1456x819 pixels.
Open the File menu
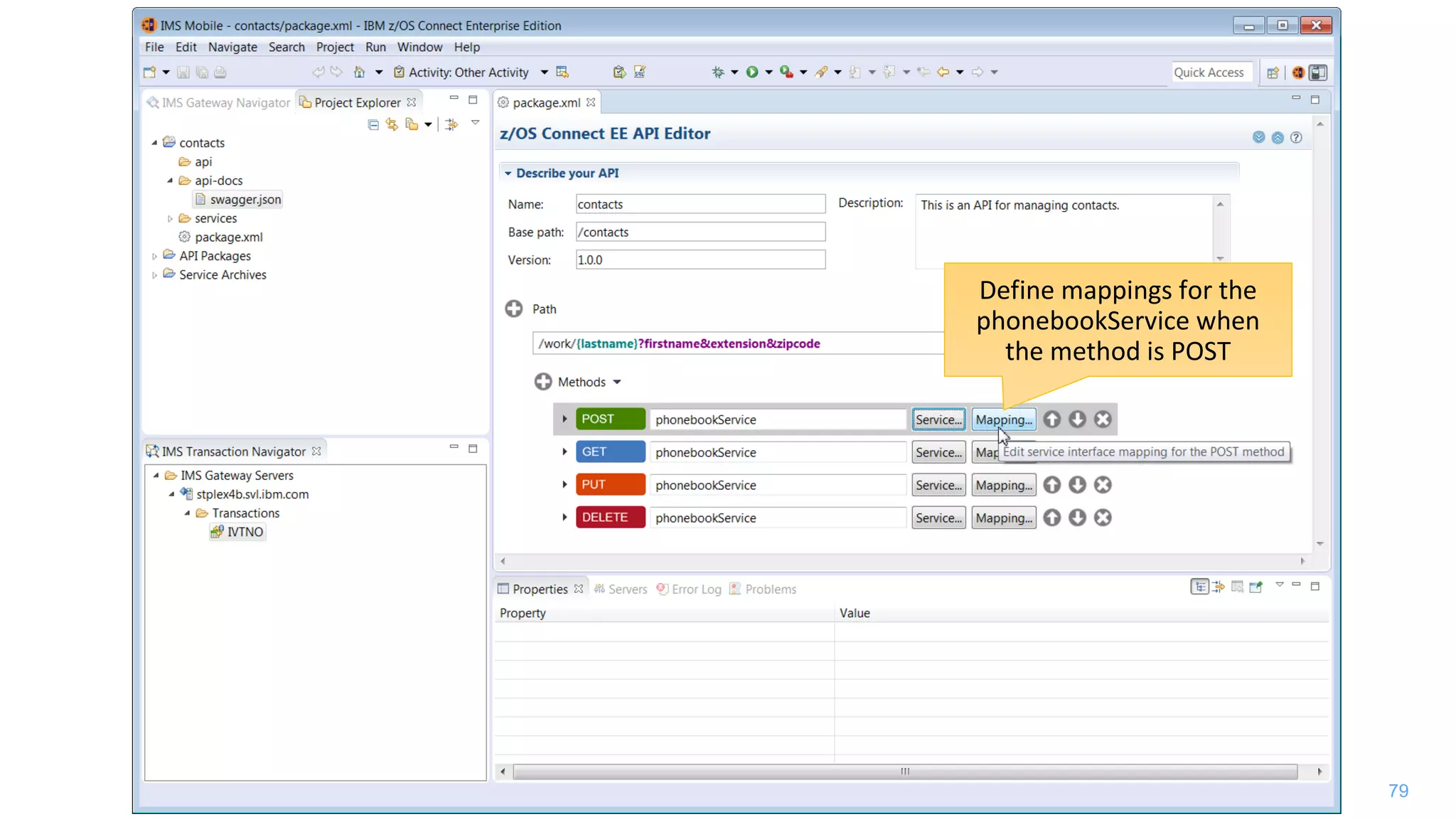point(154,47)
